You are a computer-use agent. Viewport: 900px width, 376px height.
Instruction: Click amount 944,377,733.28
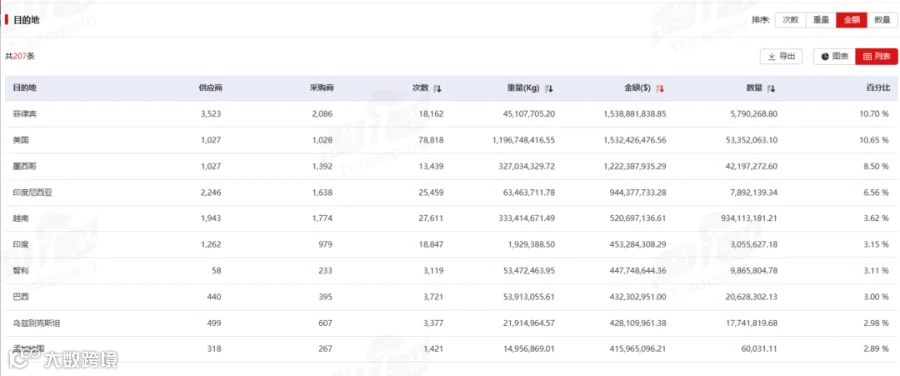point(639,192)
